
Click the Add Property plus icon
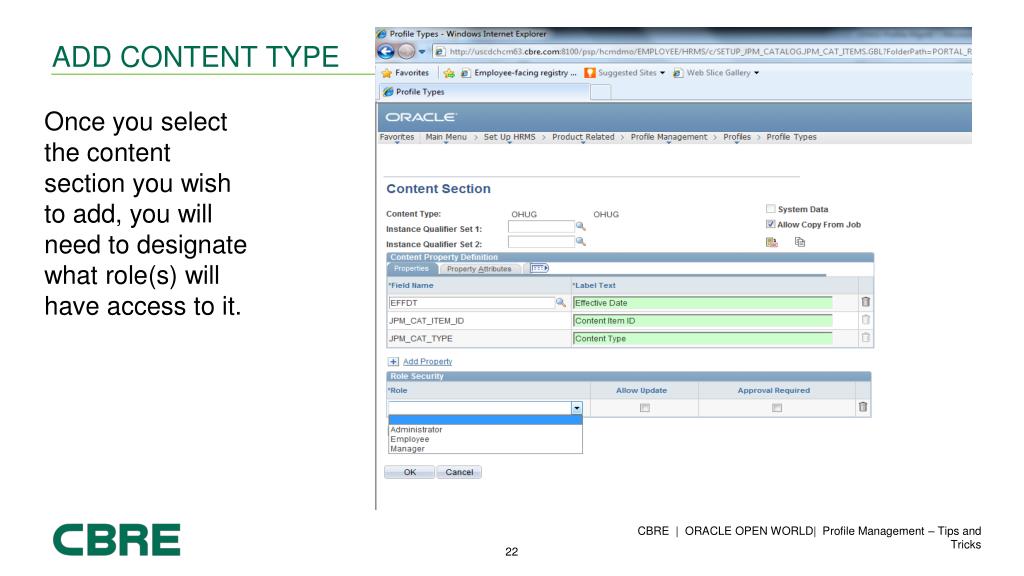pyautogui.click(x=393, y=361)
